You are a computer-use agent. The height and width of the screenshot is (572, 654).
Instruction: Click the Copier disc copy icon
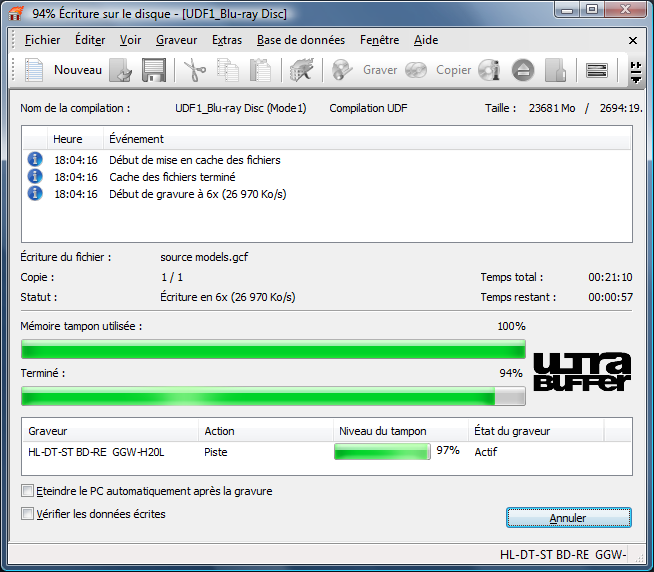pyautogui.click(x=417, y=70)
